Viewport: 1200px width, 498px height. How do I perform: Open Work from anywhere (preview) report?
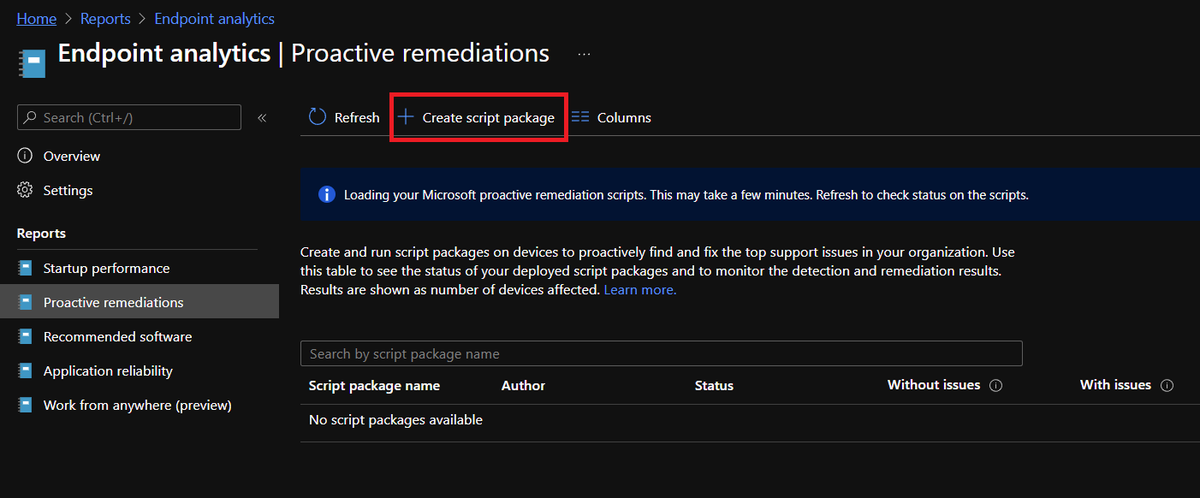[x=139, y=405]
